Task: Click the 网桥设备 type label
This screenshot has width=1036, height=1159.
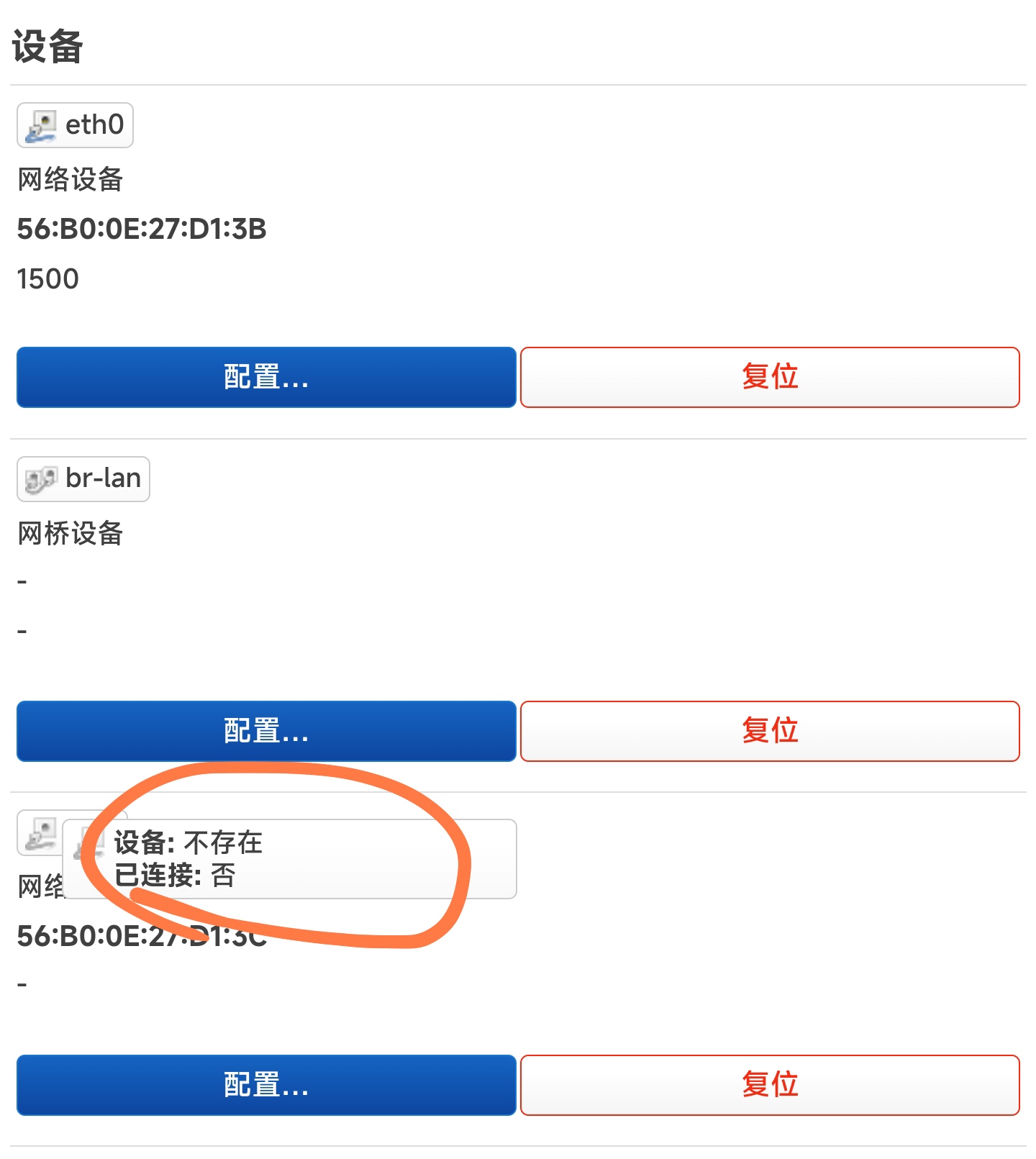Action: pyautogui.click(x=71, y=534)
